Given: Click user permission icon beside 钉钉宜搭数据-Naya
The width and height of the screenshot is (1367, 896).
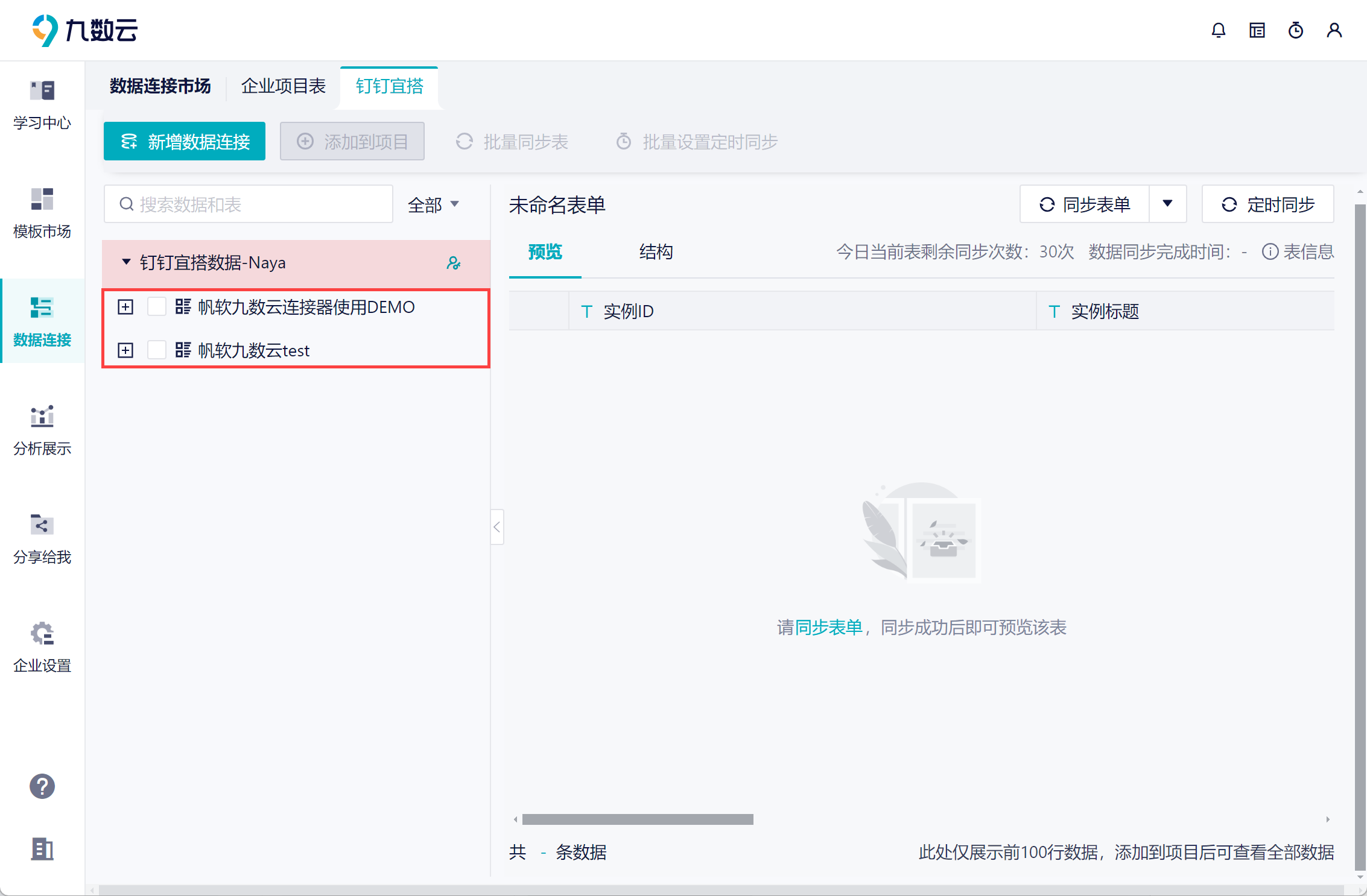Looking at the screenshot, I should (454, 263).
